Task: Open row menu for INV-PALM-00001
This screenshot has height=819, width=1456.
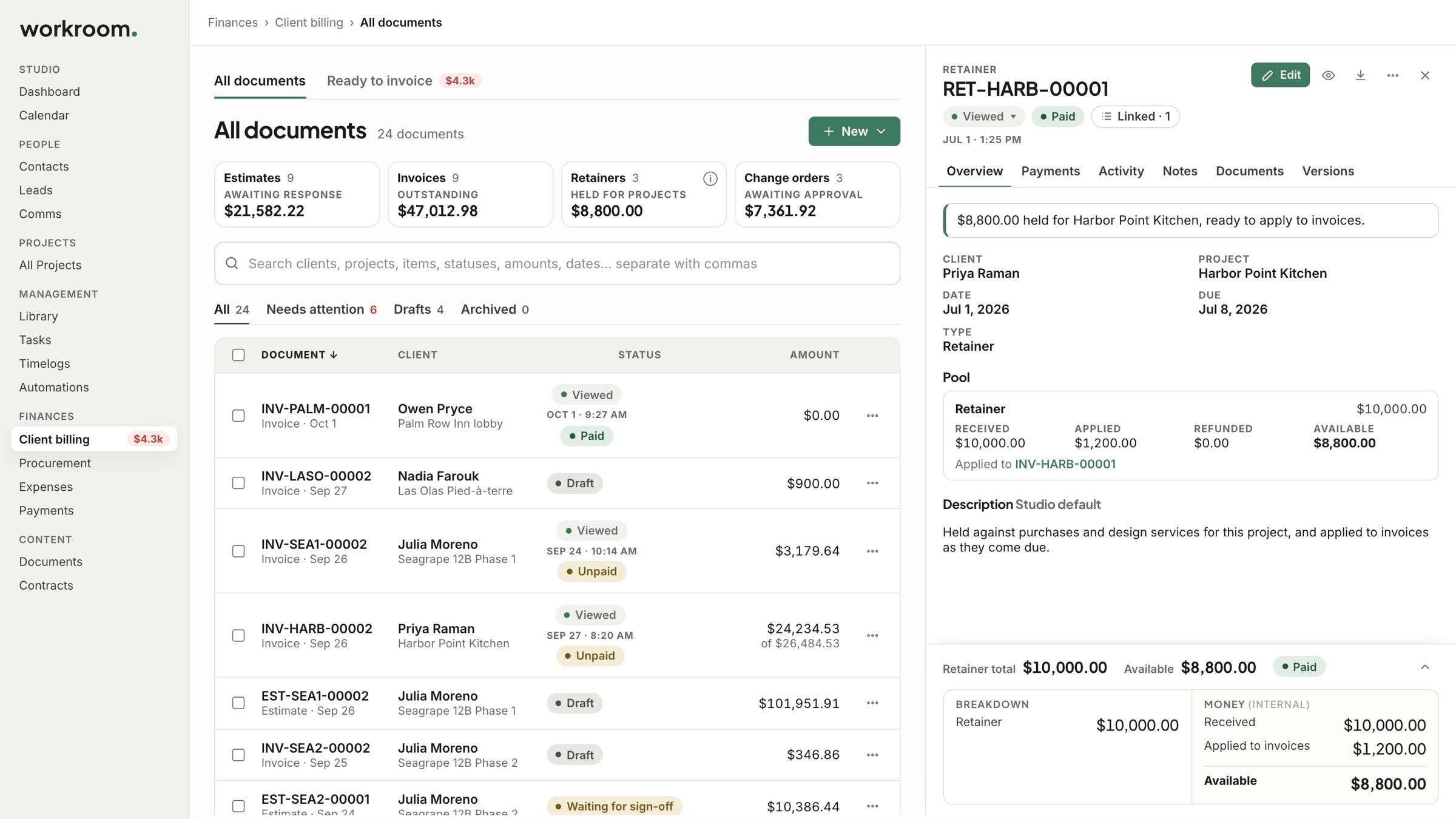Action: pyautogui.click(x=872, y=416)
